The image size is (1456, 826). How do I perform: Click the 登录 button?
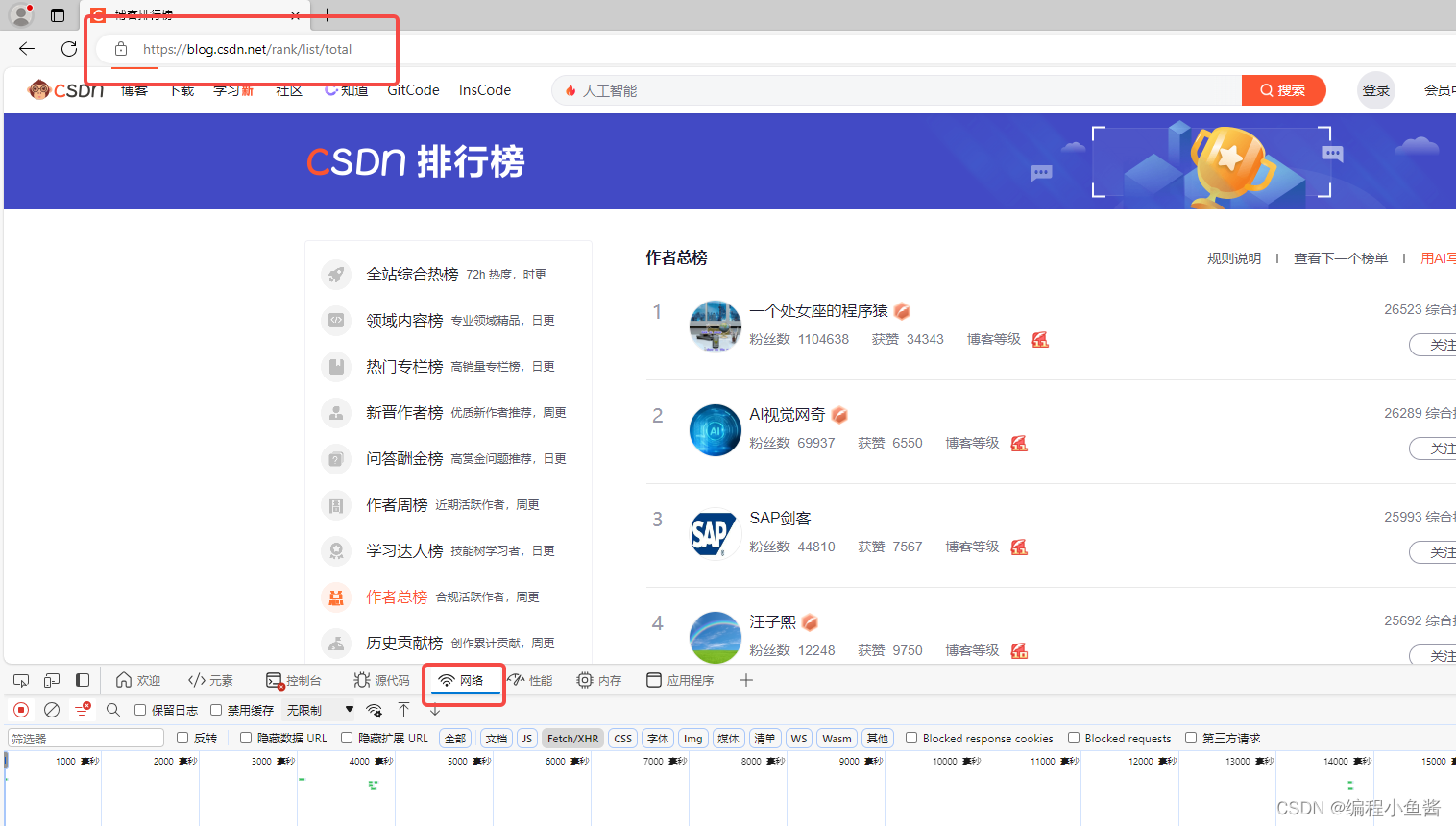pos(1376,90)
